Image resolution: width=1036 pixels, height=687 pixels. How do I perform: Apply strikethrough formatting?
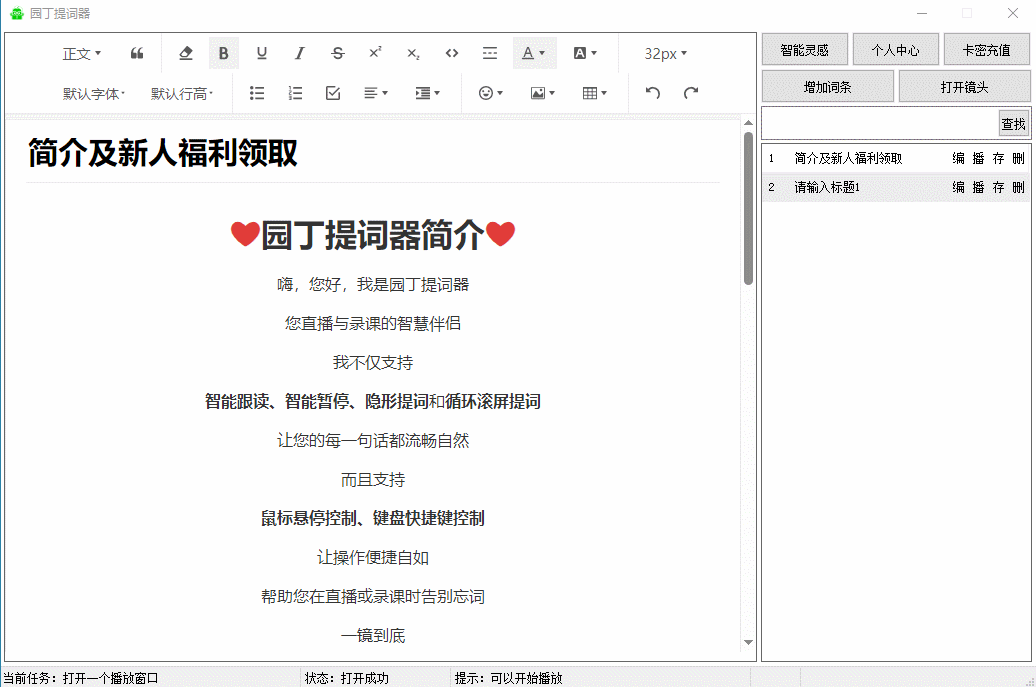pos(338,53)
